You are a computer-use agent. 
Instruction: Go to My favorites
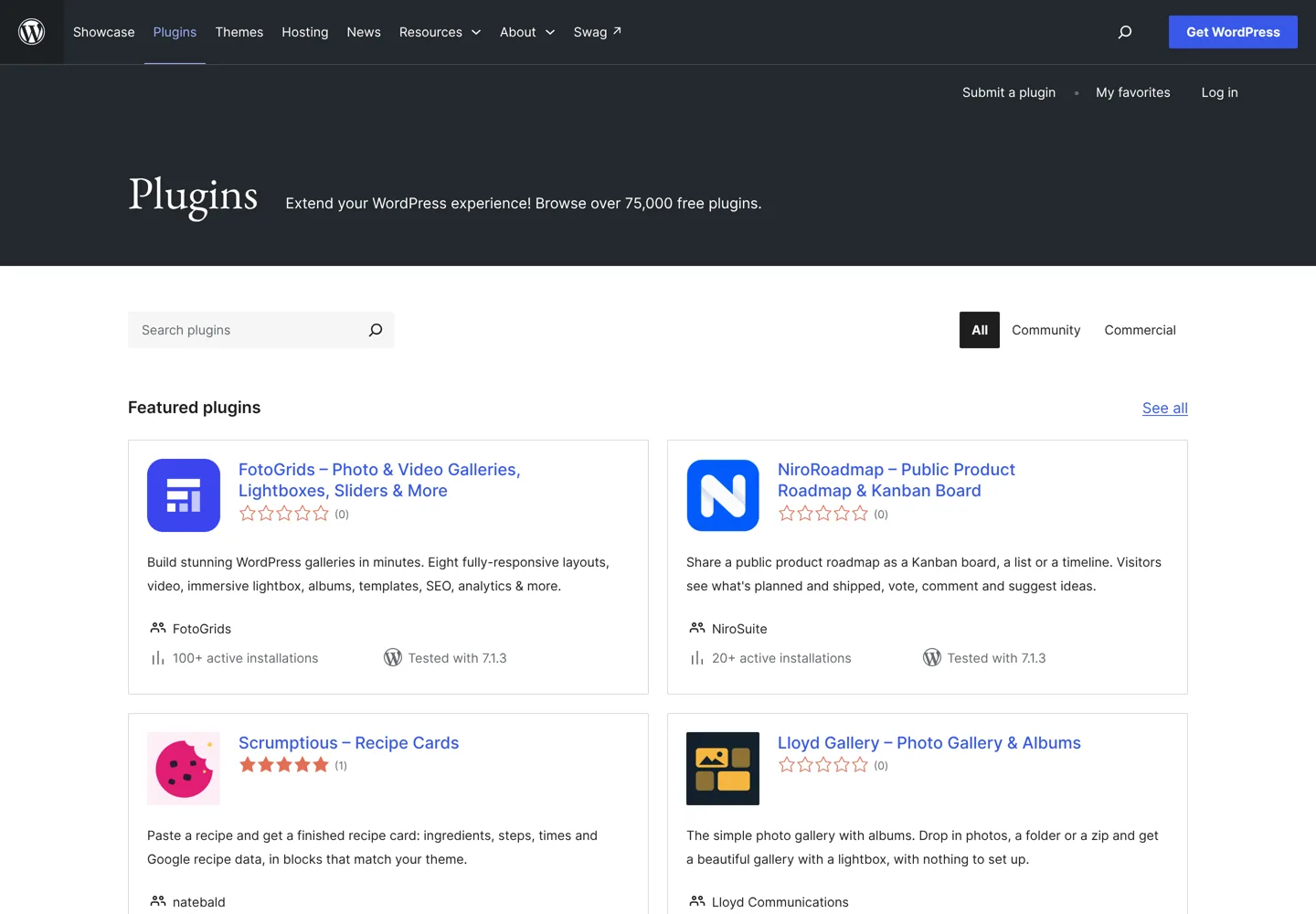click(x=1133, y=92)
